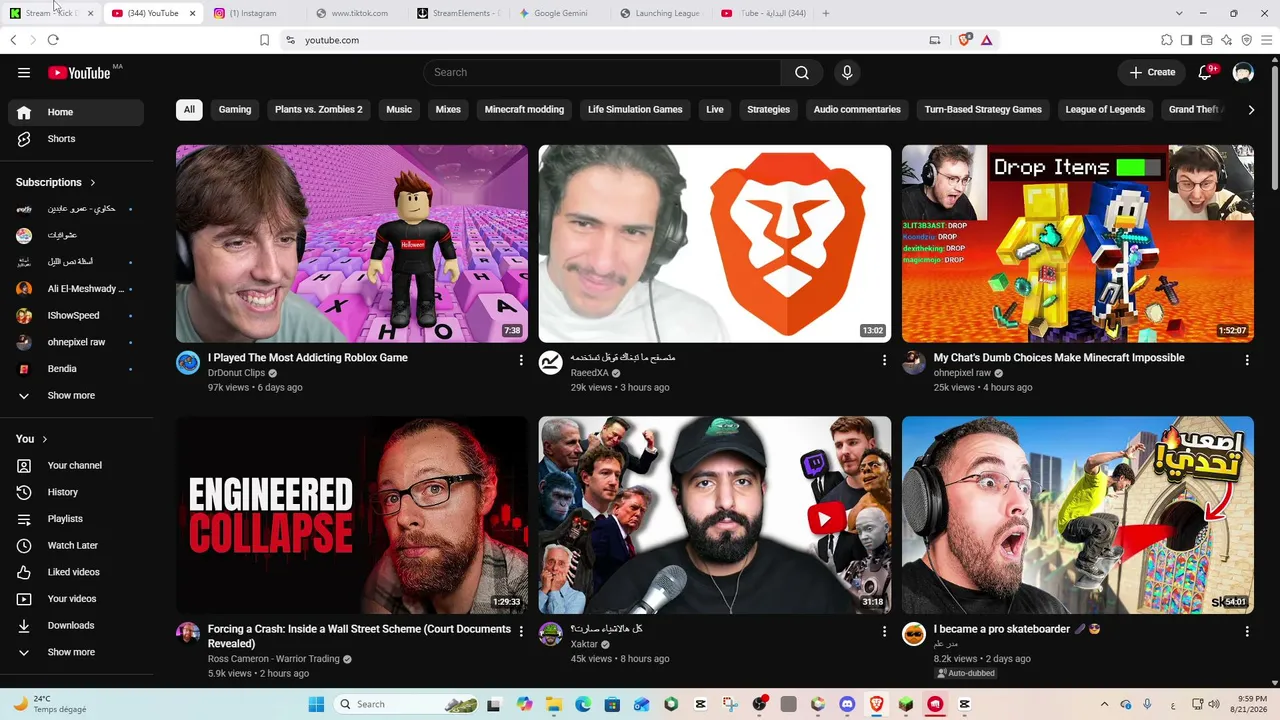Open the Leo AI sparkle icon

click(x=1227, y=40)
